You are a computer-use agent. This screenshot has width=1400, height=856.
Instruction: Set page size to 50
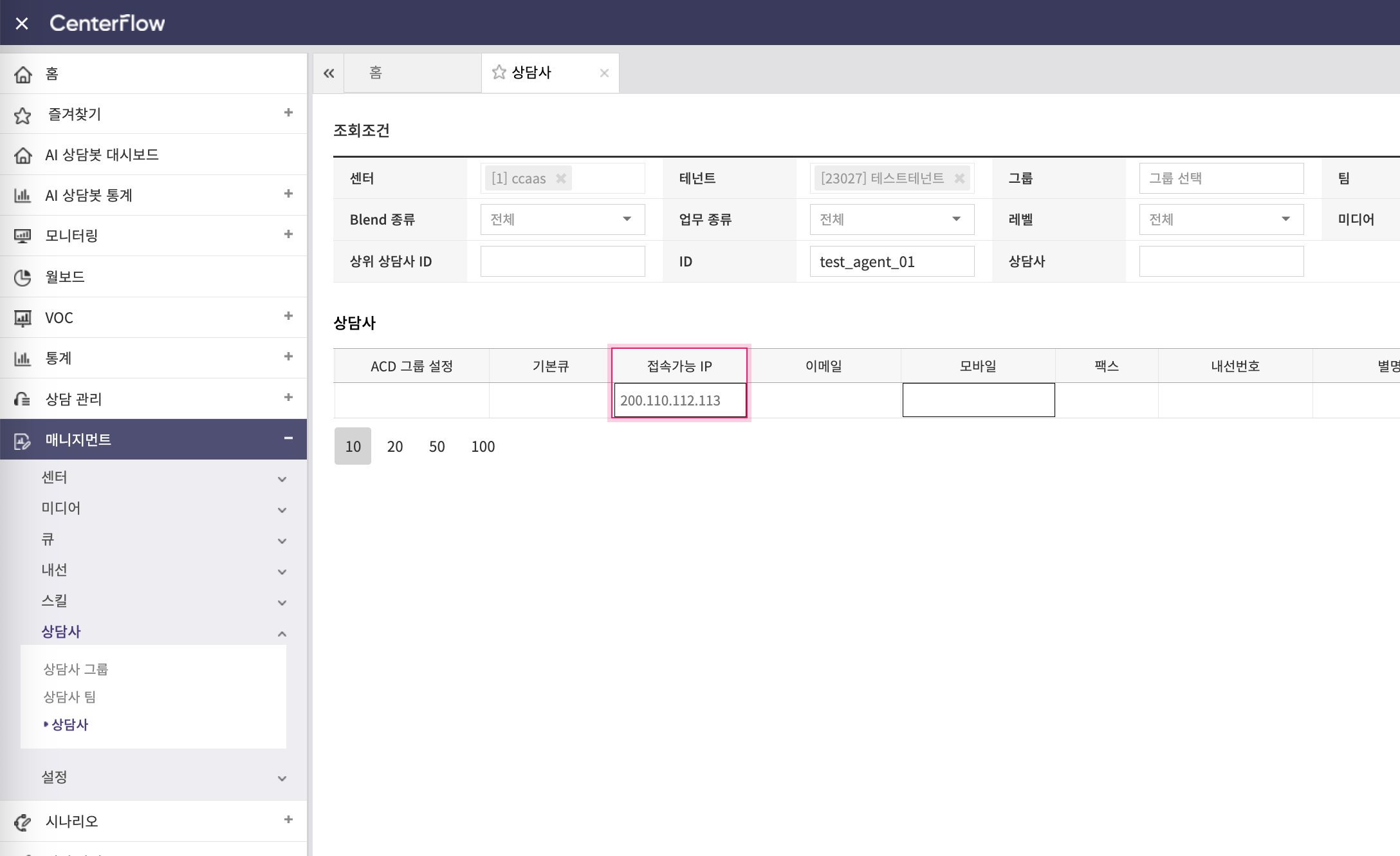coord(437,446)
